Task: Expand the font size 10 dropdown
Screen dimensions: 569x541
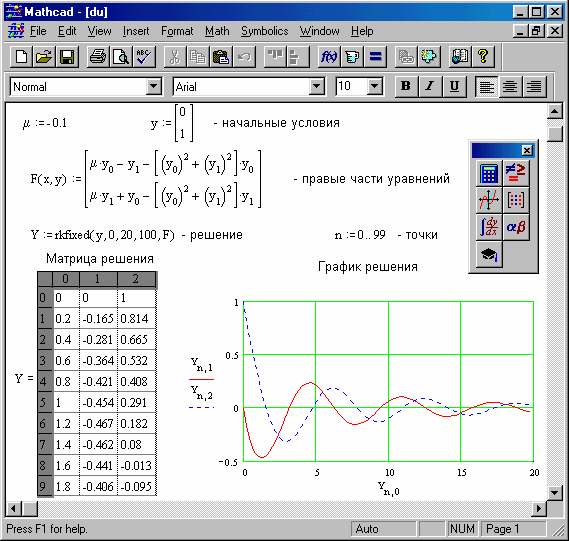Action: click(x=375, y=86)
